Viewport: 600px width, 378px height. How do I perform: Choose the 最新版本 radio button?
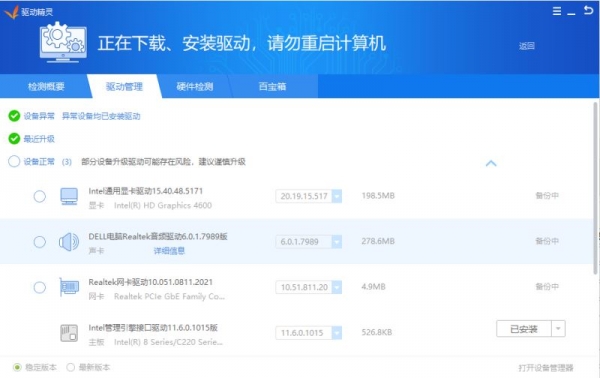70,367
